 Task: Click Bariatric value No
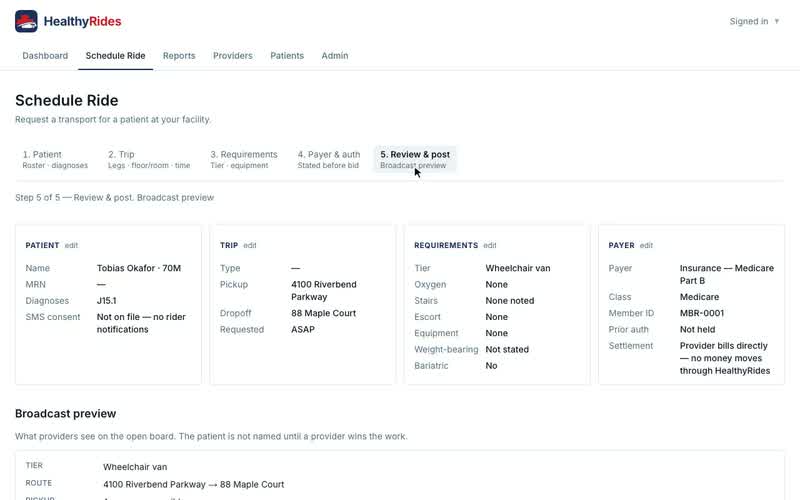coord(491,366)
